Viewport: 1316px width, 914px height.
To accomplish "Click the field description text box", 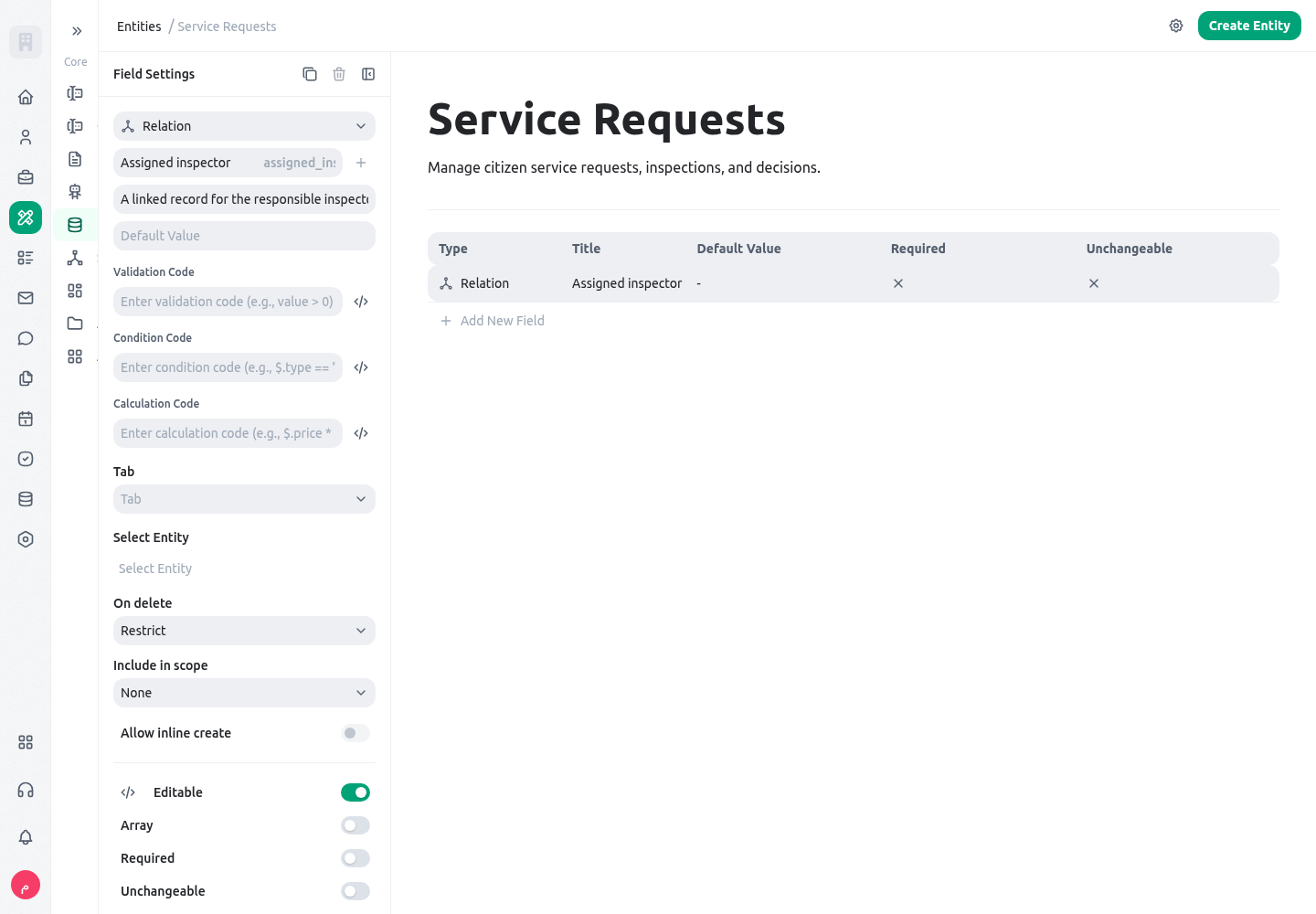I will pos(244,199).
